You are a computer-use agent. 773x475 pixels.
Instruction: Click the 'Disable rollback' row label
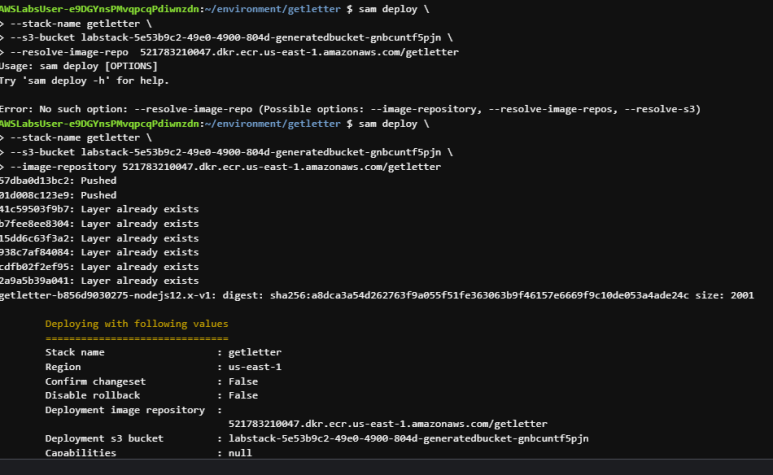tap(92, 396)
